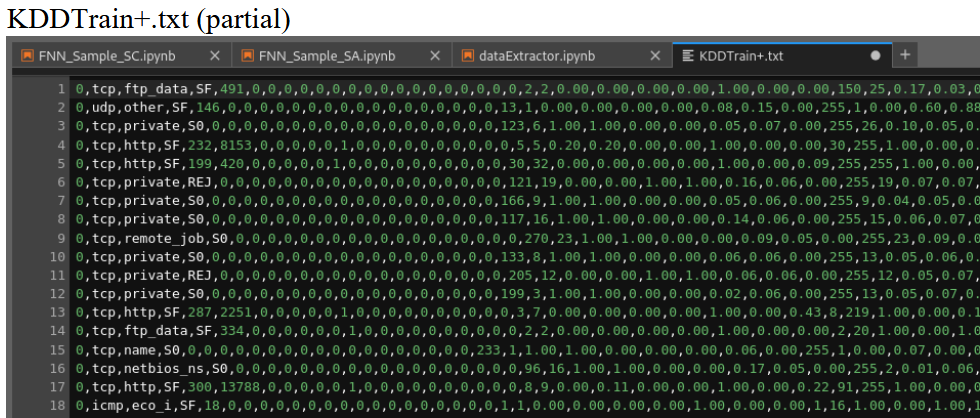Click the value 0.88 in line 2
This screenshot has width=980, height=418.
click(968, 107)
